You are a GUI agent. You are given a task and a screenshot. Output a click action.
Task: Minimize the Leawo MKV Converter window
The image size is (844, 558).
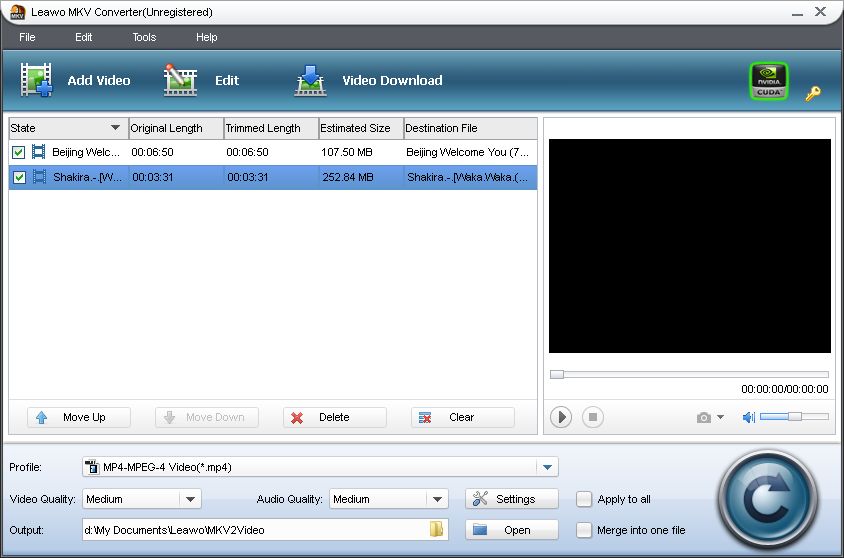[x=797, y=13]
